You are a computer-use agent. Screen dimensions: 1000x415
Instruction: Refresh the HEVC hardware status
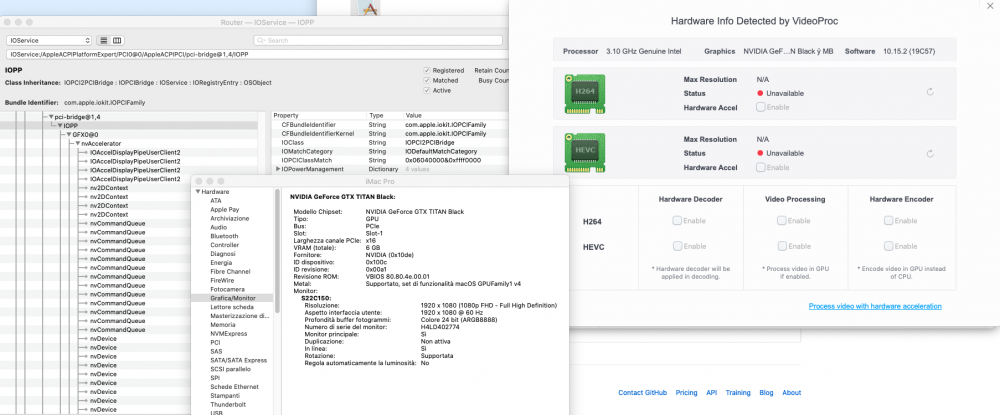pos(930,154)
